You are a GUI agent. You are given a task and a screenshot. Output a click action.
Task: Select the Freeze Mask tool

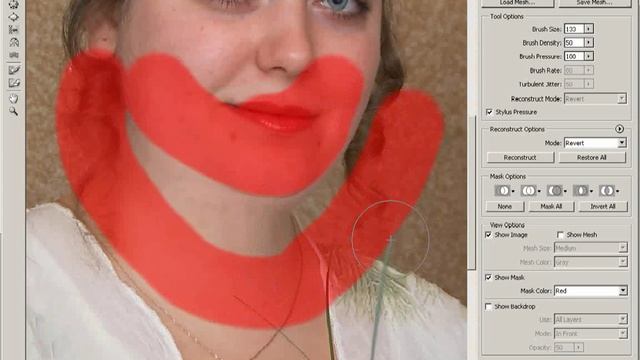point(14,70)
